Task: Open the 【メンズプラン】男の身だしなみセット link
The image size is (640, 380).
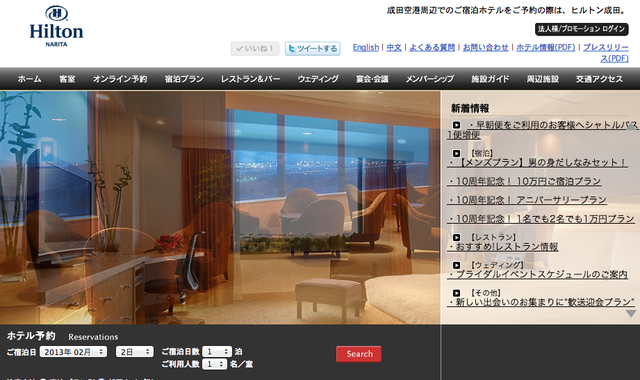Action: pyautogui.click(x=537, y=162)
